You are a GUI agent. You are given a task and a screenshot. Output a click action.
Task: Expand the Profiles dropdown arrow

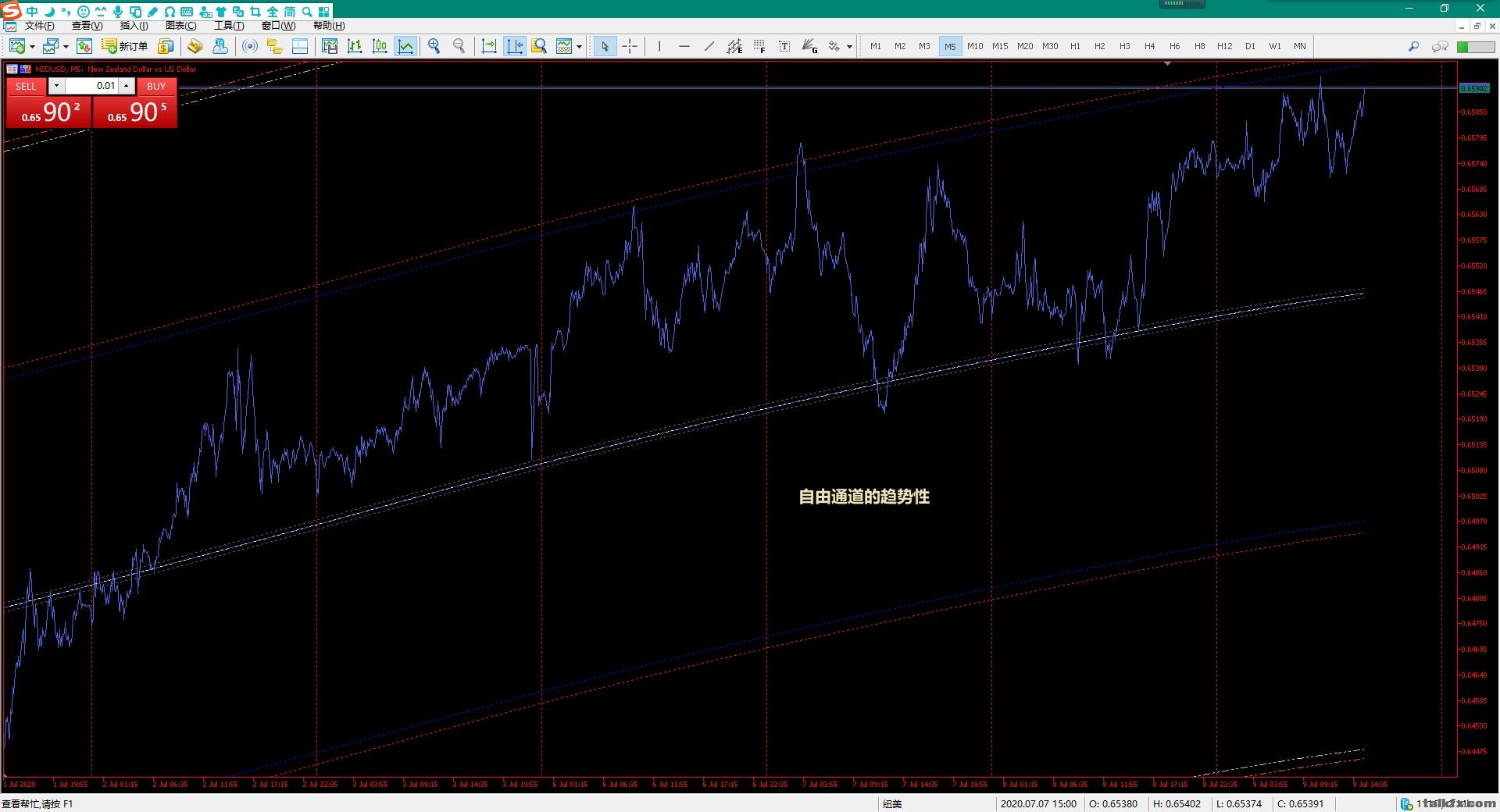[x=66, y=47]
